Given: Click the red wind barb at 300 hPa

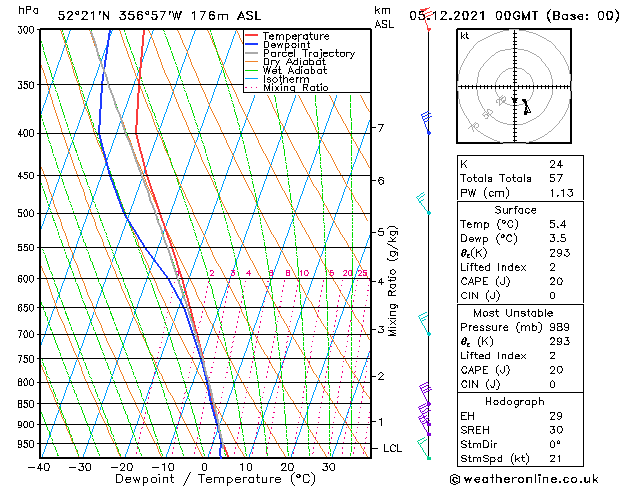Looking at the screenshot, I should (426, 19).
